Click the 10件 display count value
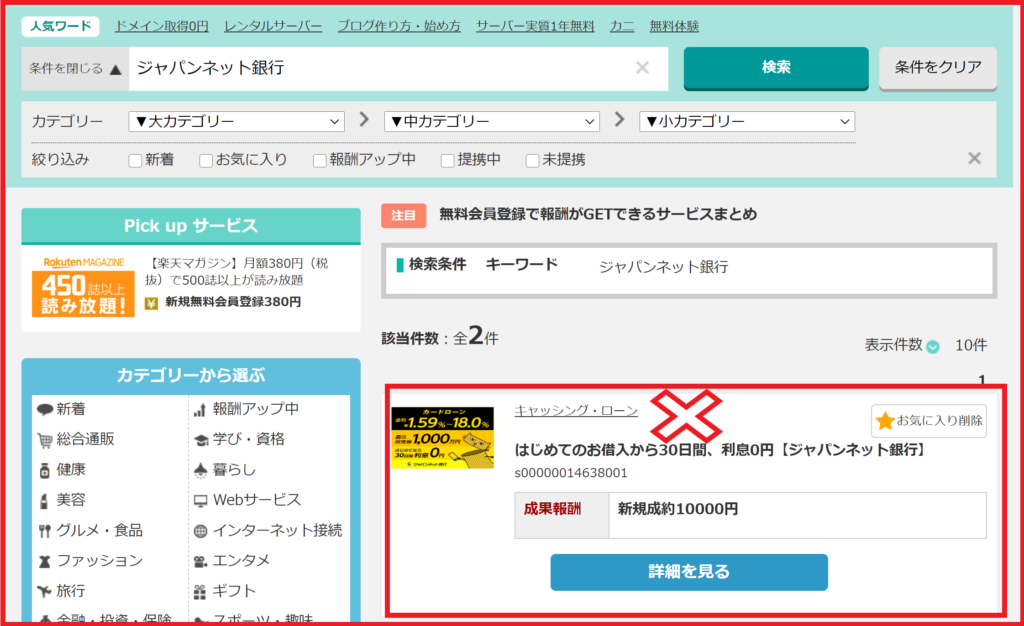The height and width of the screenshot is (626, 1024). pyautogui.click(x=971, y=345)
